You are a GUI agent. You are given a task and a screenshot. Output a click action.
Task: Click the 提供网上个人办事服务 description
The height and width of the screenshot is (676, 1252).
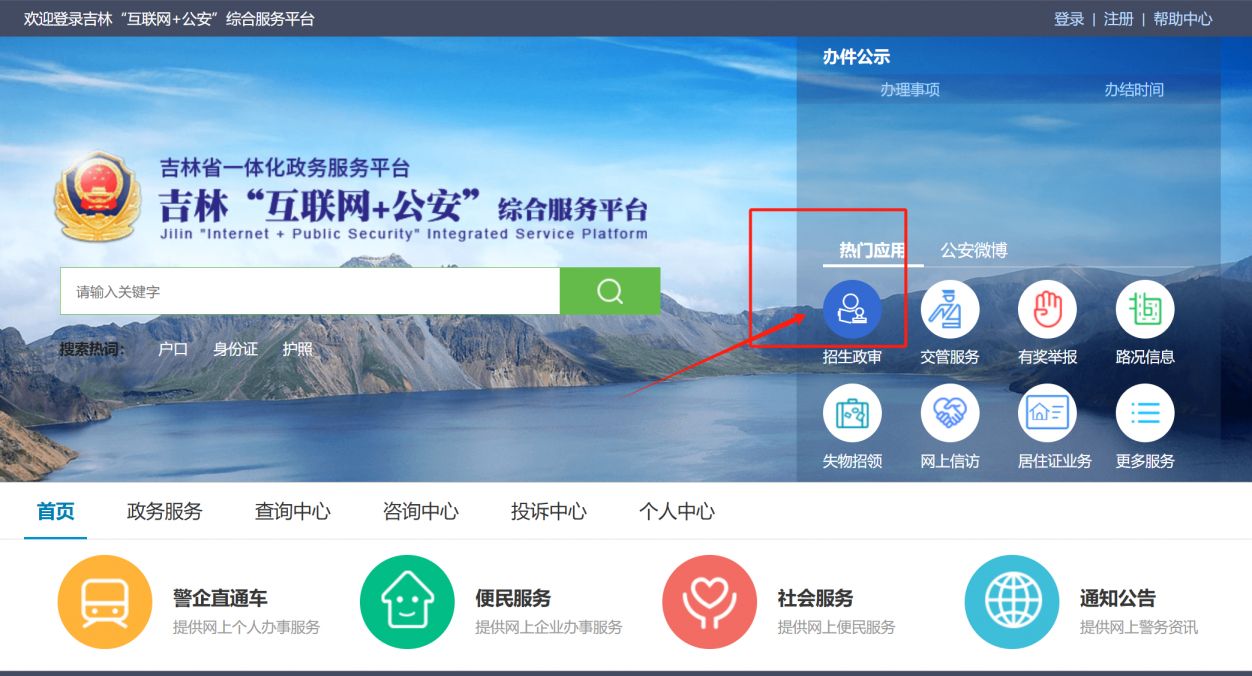pyautogui.click(x=247, y=627)
